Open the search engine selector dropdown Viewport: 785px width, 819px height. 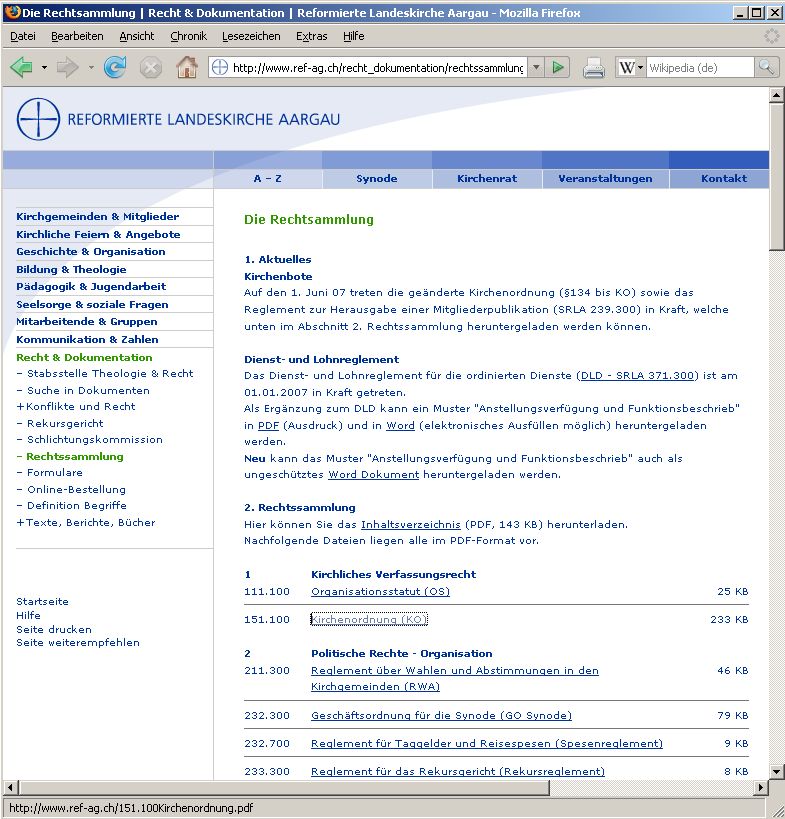pos(640,67)
